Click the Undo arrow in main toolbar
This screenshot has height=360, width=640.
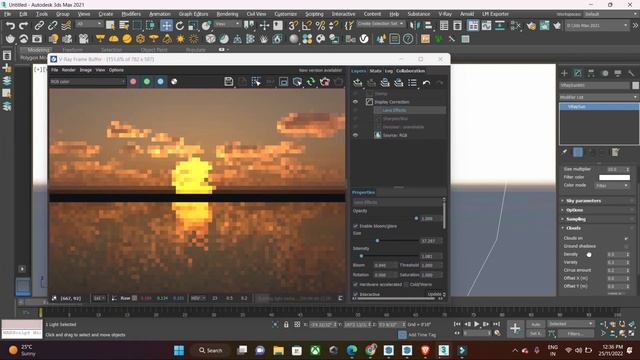10,26
